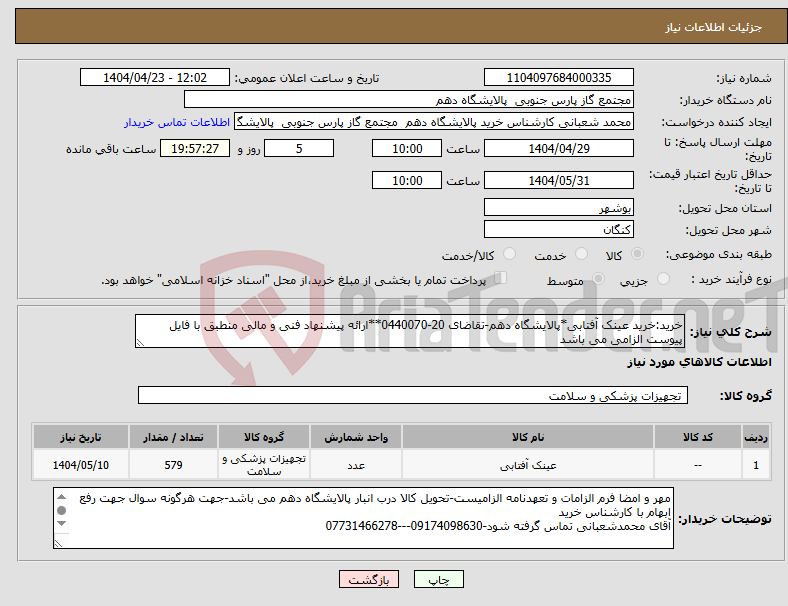Viewport: 788px width, 606px height.
Task: Click the کد کالا column header
Action: 698,437
